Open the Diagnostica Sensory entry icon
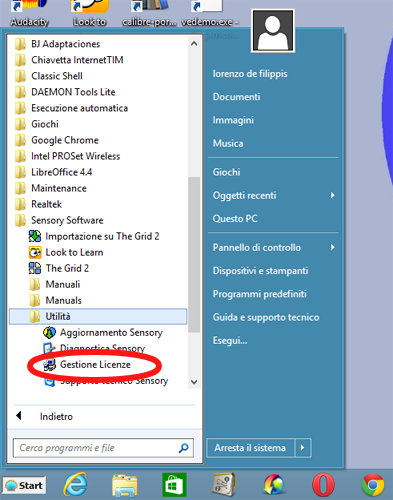The image size is (393, 500). click(49, 348)
